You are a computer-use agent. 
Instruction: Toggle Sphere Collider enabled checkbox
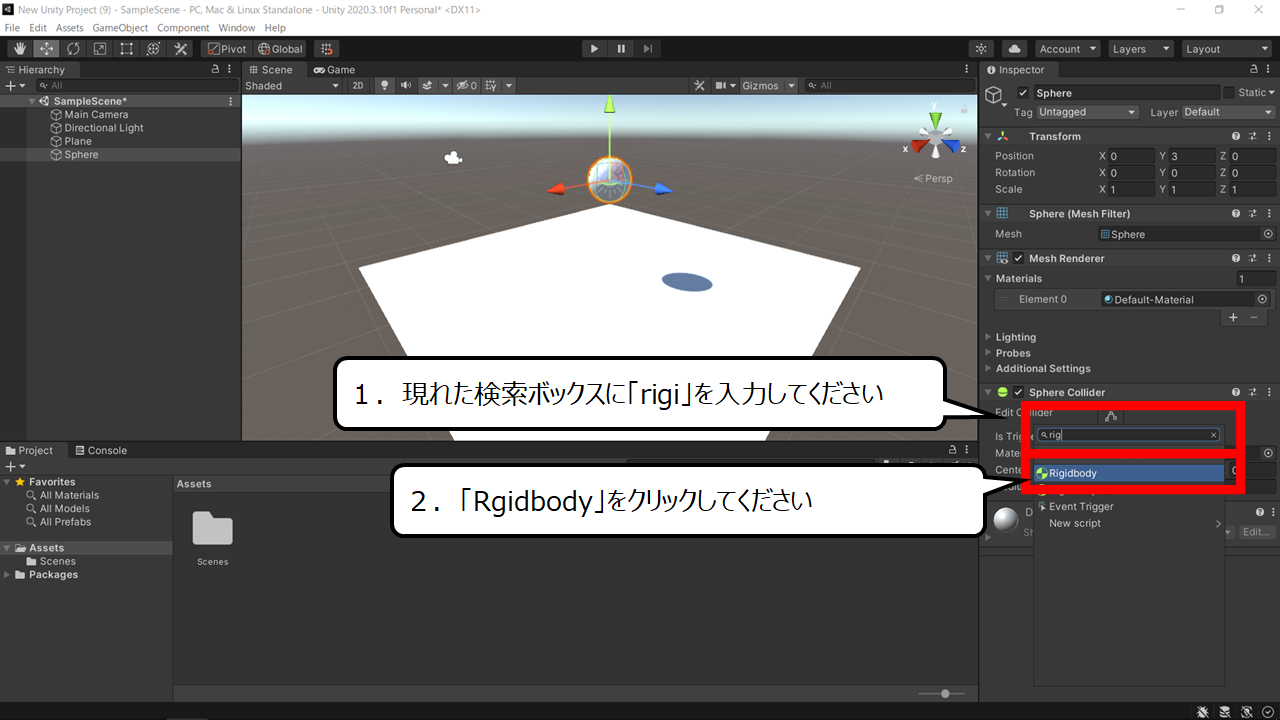pos(1018,392)
